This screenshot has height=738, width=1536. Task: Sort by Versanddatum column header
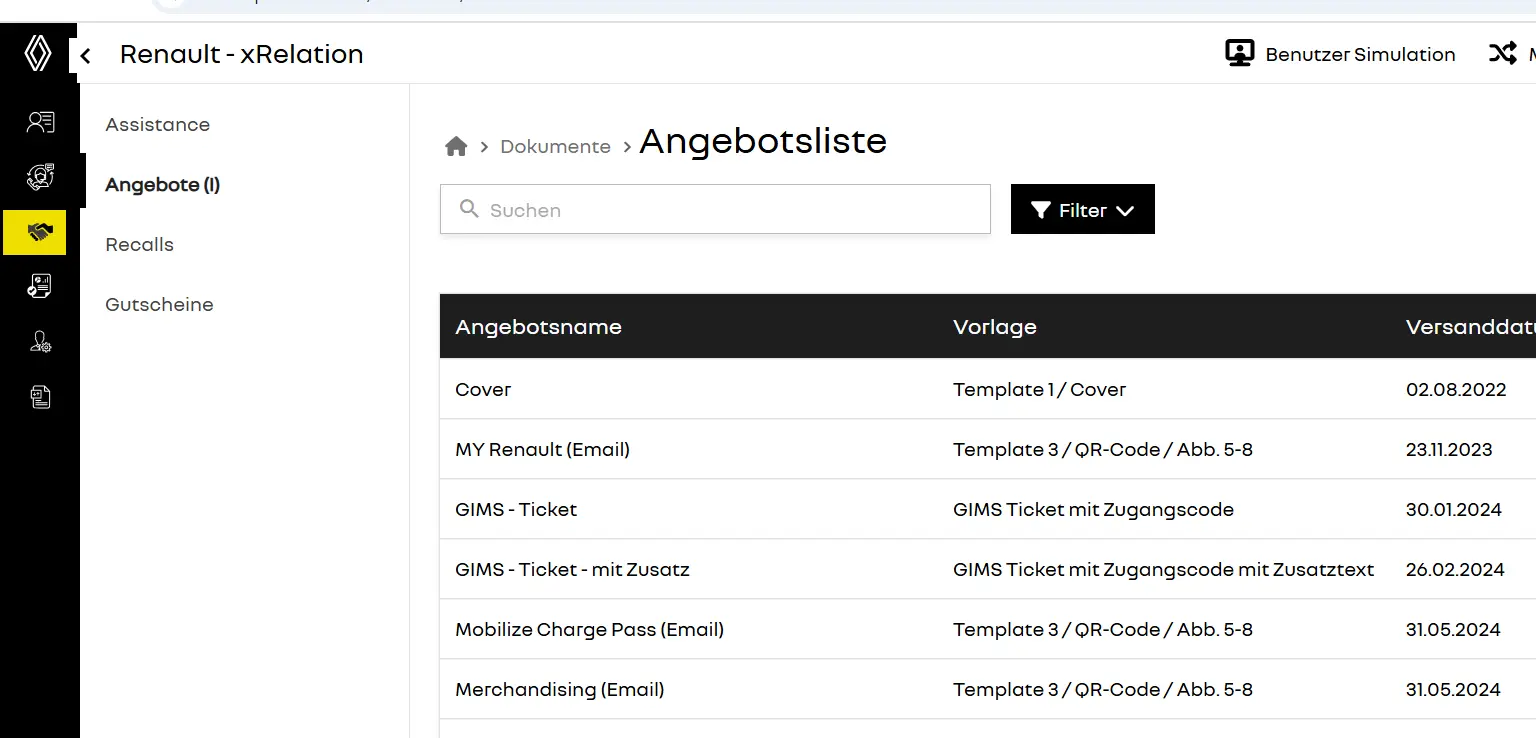tap(1471, 327)
